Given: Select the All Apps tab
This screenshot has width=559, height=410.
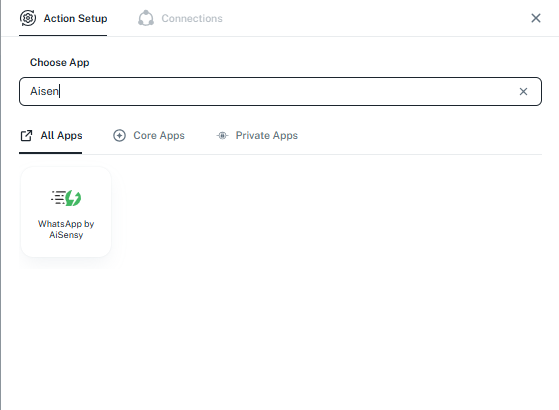Looking at the screenshot, I should (51, 135).
